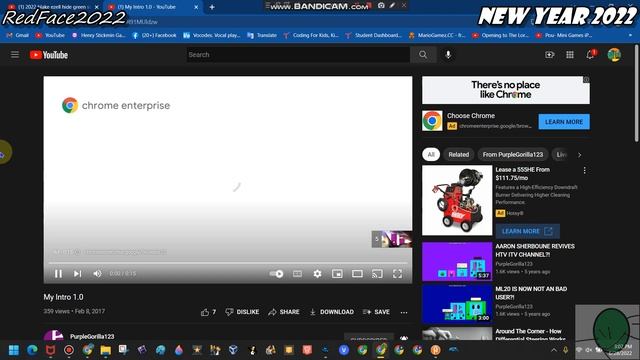Toggle subtitles/closed captions
640x360 pixels.
click(298, 273)
